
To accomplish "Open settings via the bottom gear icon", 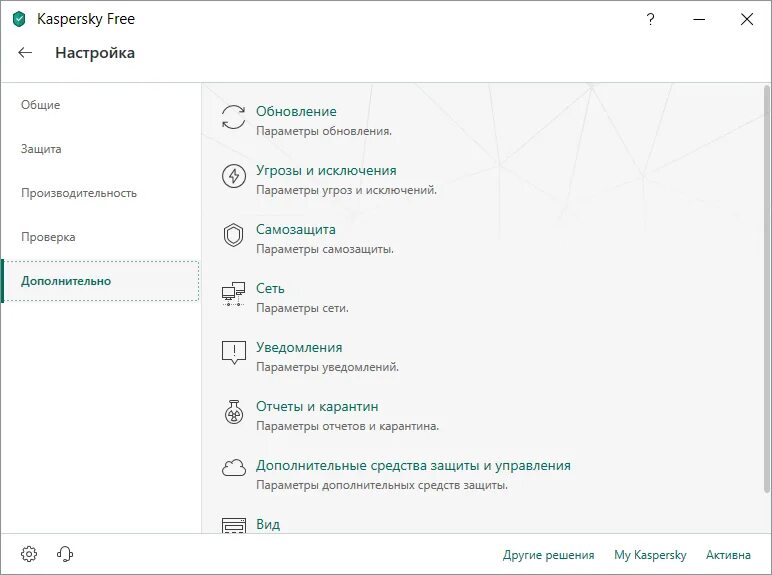I will [29, 554].
